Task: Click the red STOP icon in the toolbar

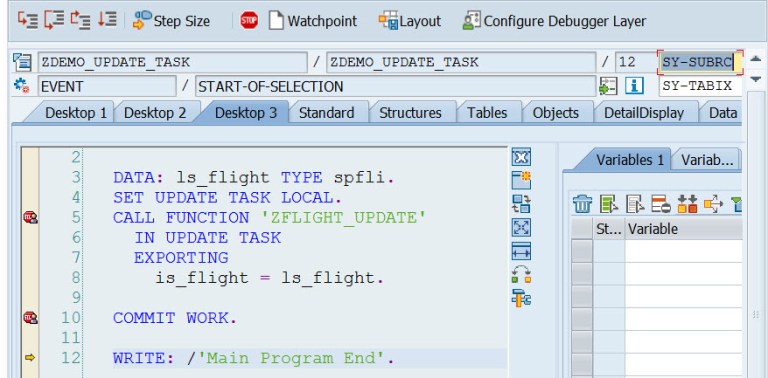Action: tap(249, 21)
